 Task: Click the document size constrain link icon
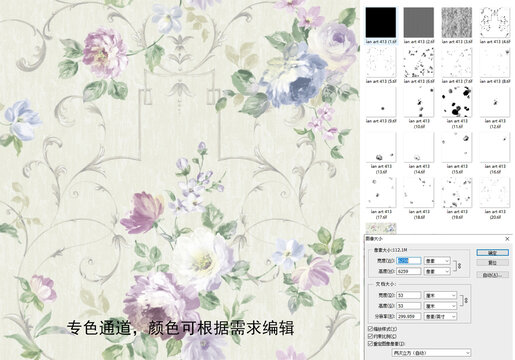(466, 300)
